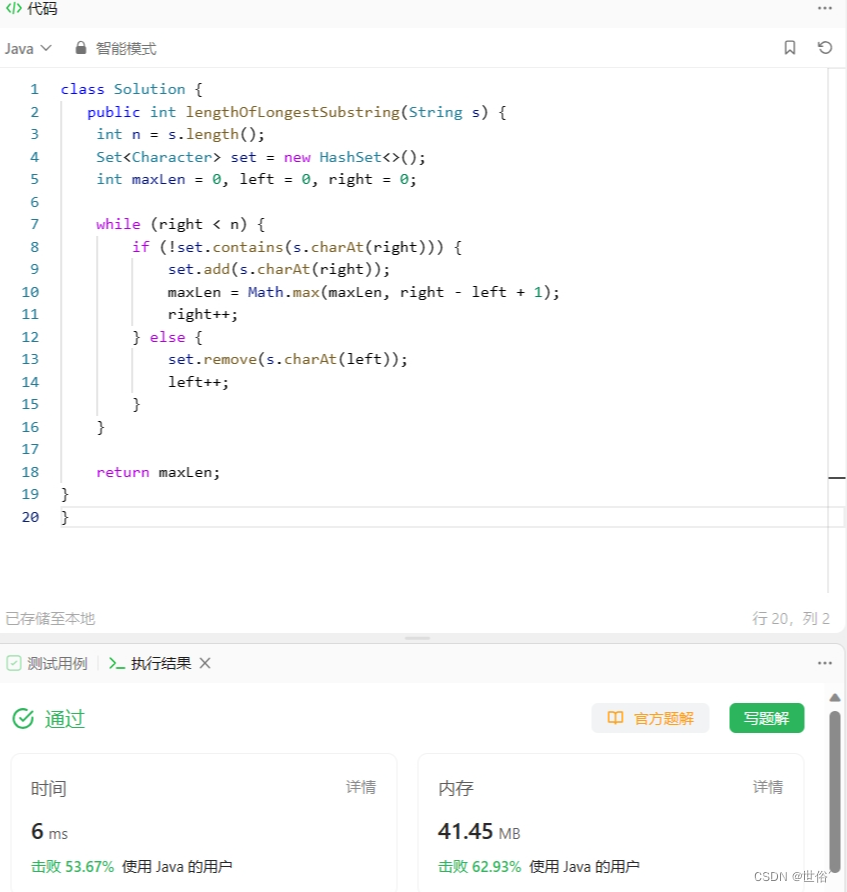Click the book icon inside 官方题解 button
The height and width of the screenshot is (892, 847).
[x=615, y=718]
